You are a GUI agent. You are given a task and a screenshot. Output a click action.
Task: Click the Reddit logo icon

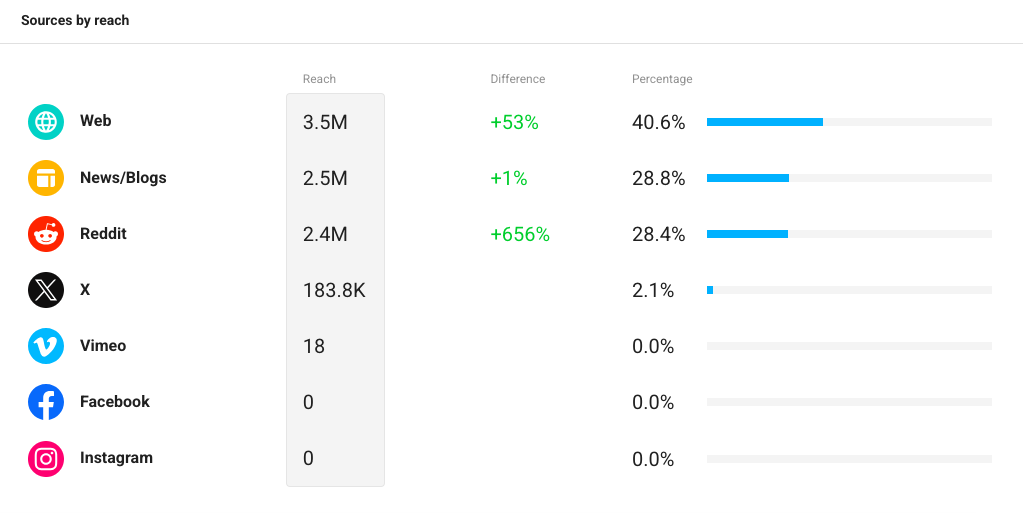pyautogui.click(x=46, y=234)
